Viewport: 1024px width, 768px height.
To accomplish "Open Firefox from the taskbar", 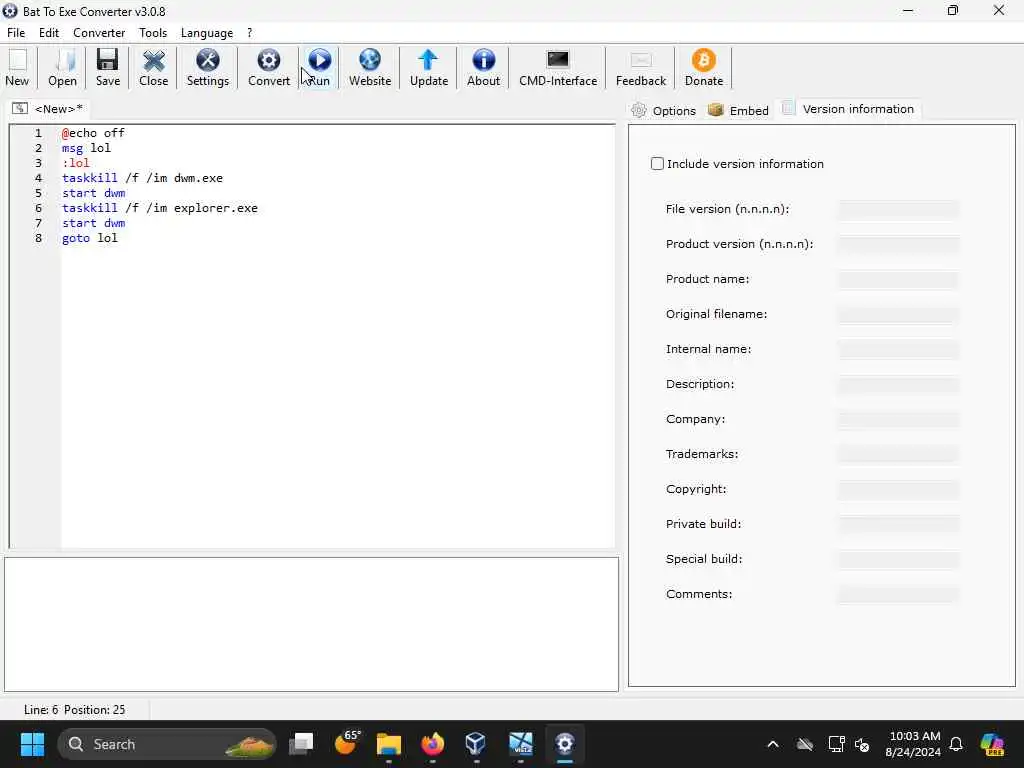I will 432,744.
